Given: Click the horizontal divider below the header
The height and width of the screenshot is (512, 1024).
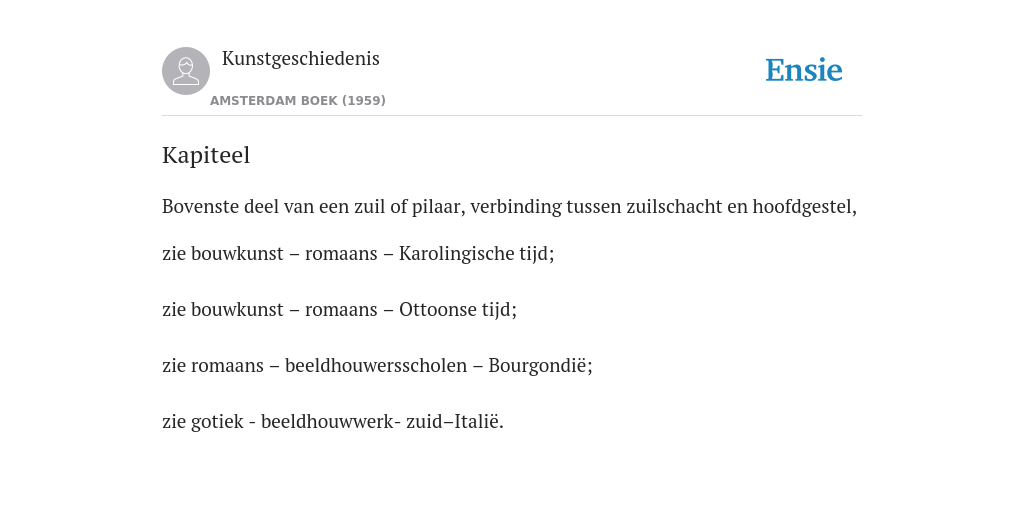Looking at the screenshot, I should [512, 116].
